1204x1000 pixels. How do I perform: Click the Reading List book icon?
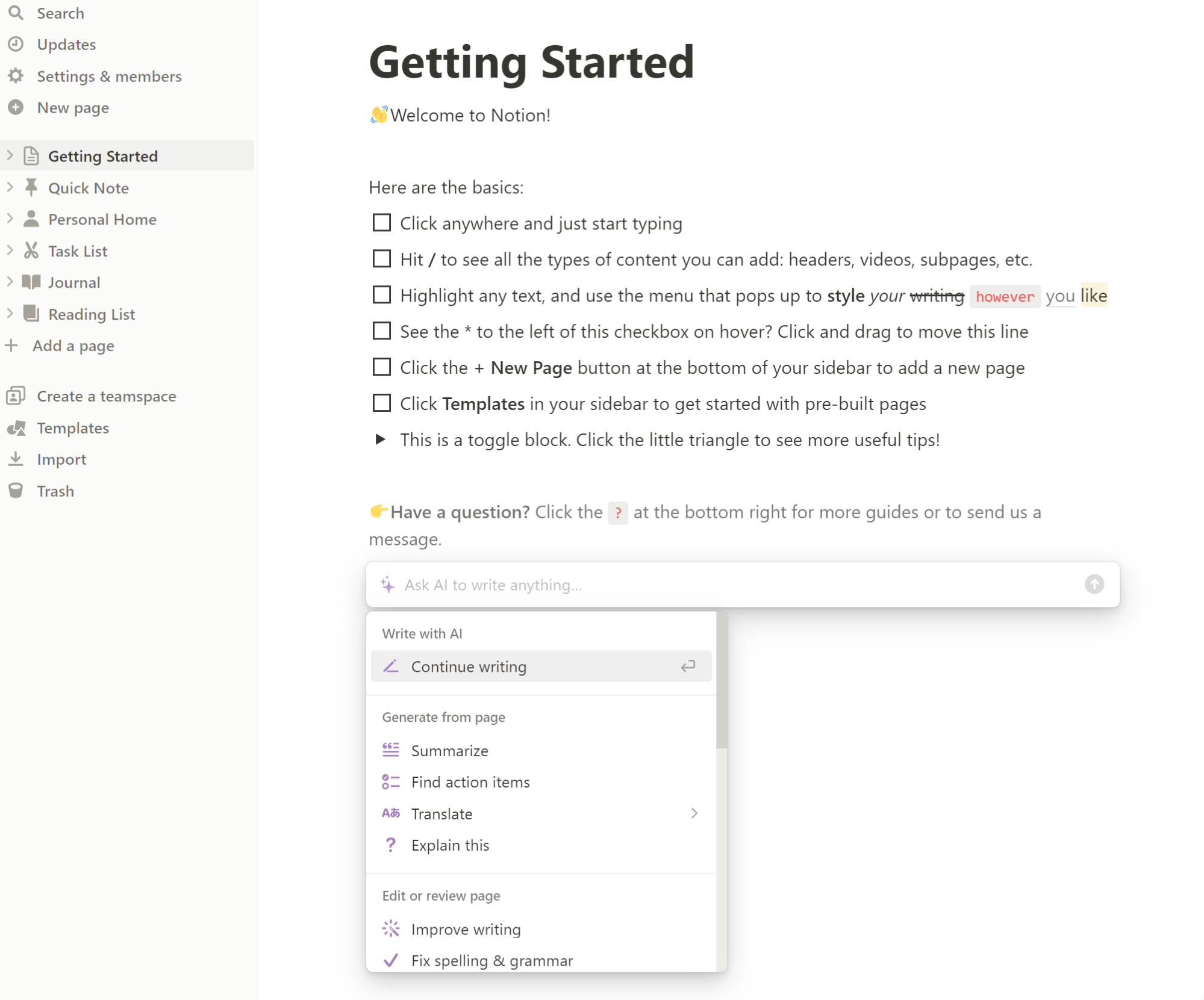pos(31,313)
